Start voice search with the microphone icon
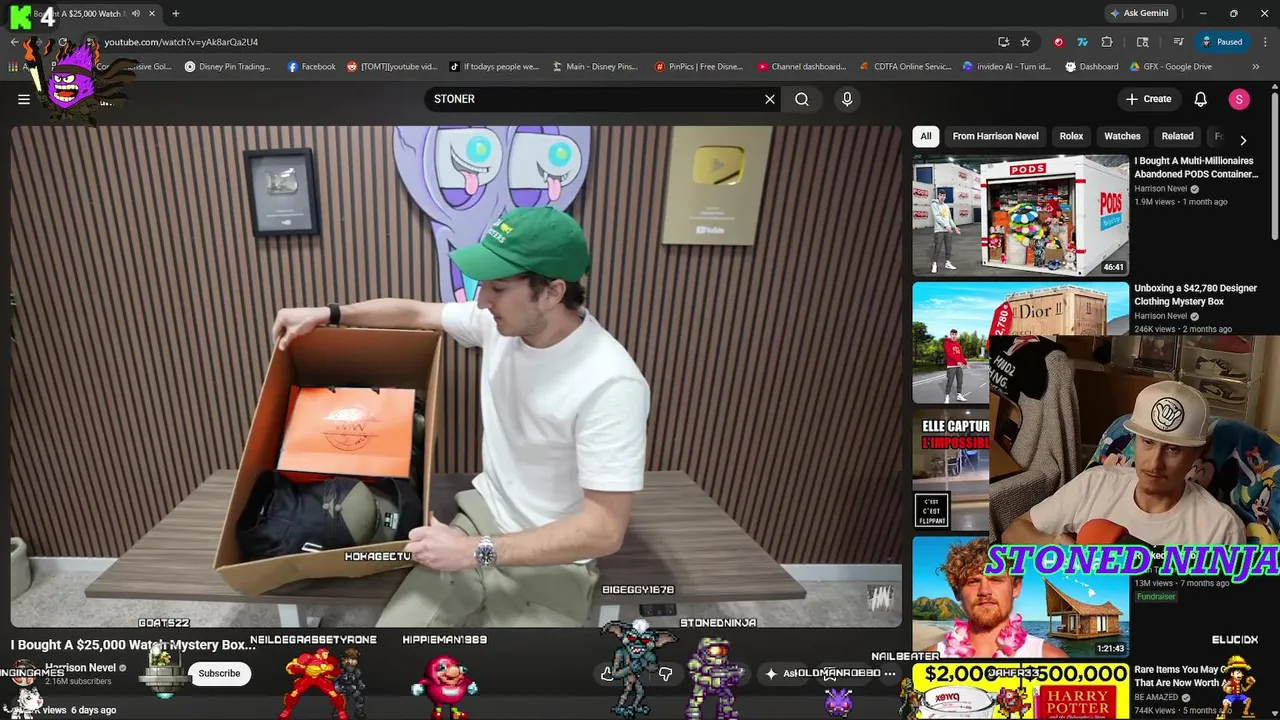 coord(847,99)
